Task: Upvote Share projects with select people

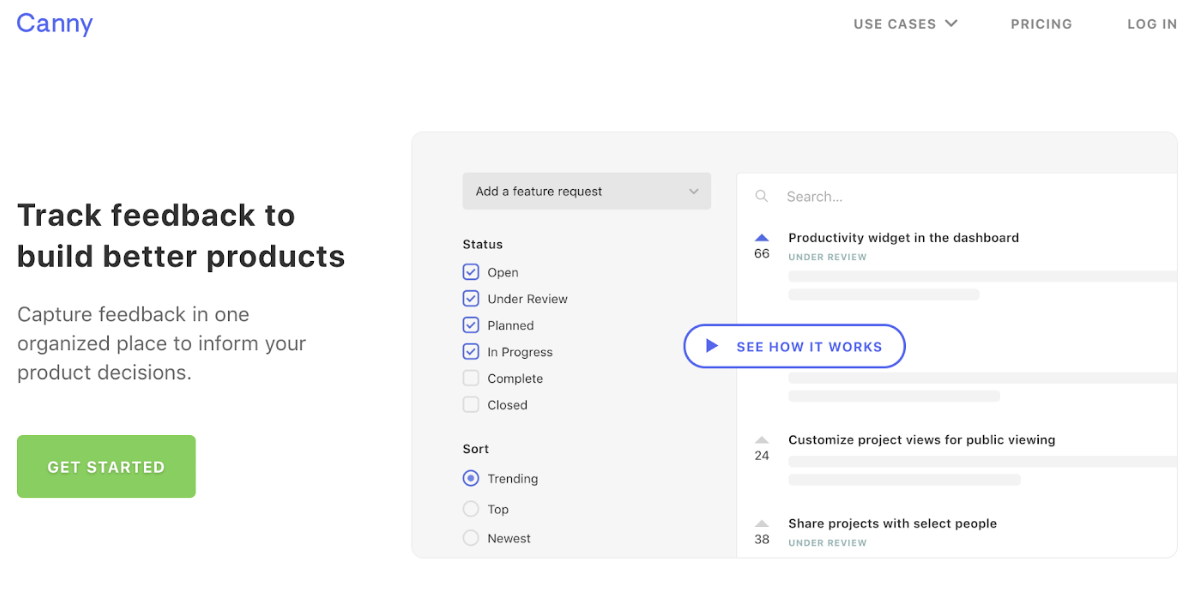Action: click(x=762, y=524)
